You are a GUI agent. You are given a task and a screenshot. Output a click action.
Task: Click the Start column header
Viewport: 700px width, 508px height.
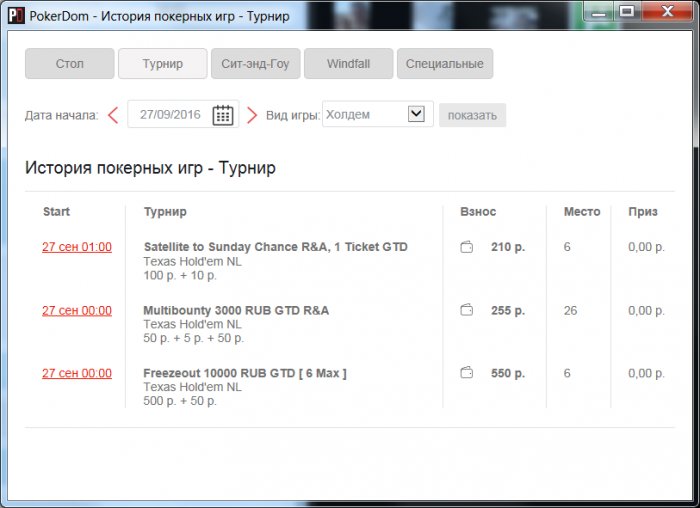click(x=56, y=212)
